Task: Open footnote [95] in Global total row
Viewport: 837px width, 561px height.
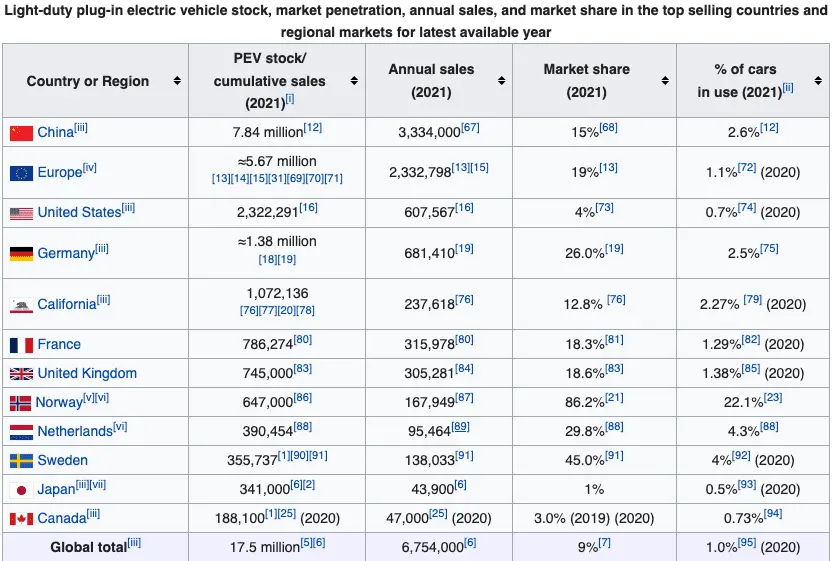Action: [x=748, y=542]
